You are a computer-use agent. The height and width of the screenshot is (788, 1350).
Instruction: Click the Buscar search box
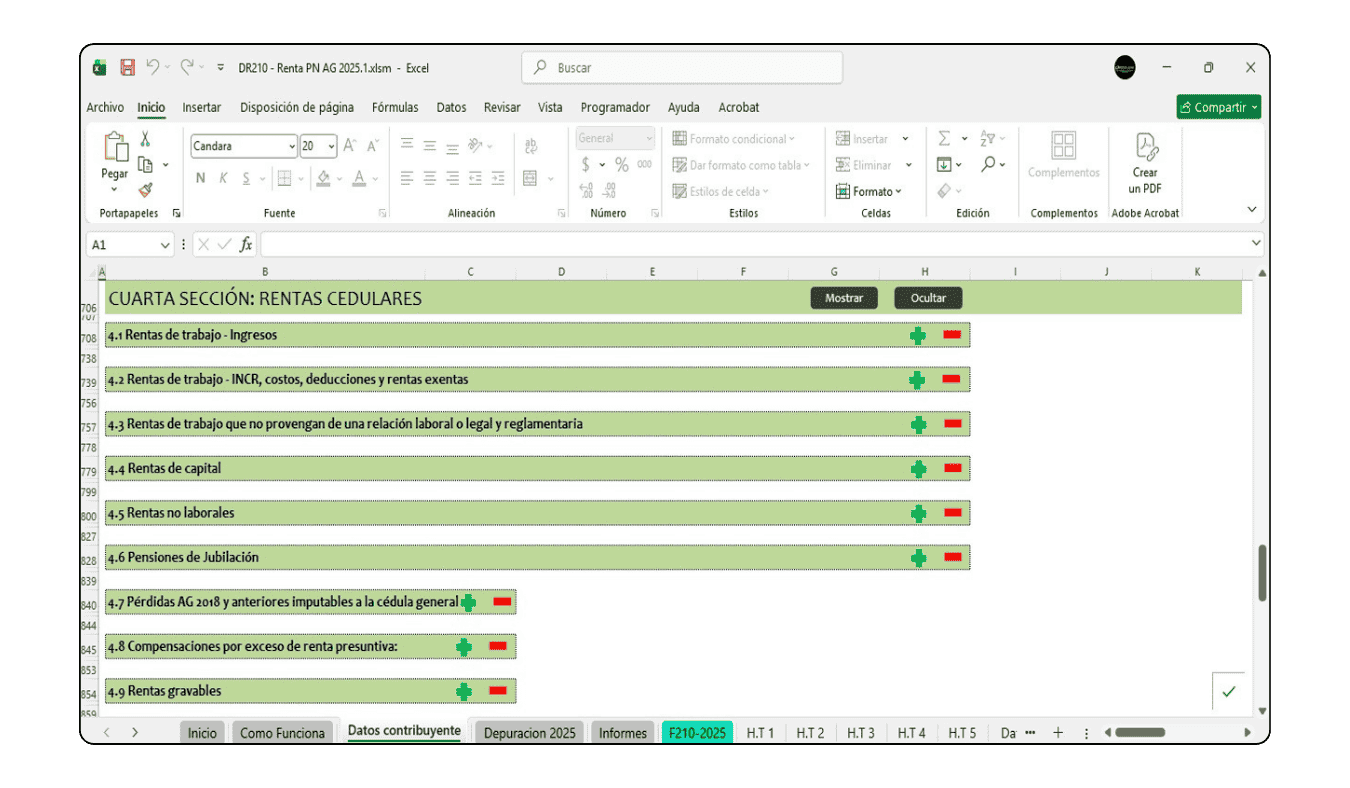[x=682, y=68]
